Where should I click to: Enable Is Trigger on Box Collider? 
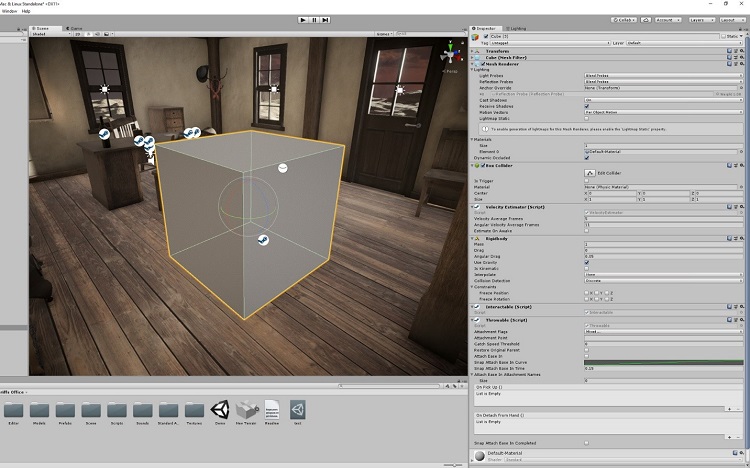pyautogui.click(x=587, y=181)
